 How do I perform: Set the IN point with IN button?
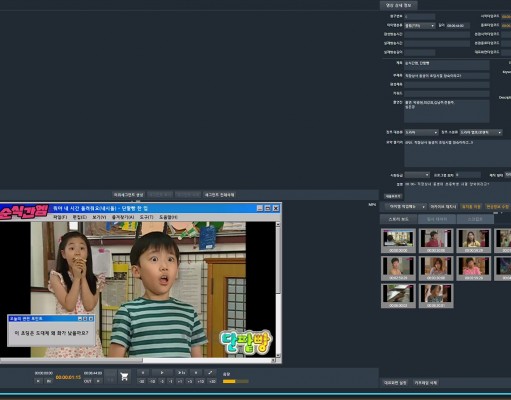49,381
